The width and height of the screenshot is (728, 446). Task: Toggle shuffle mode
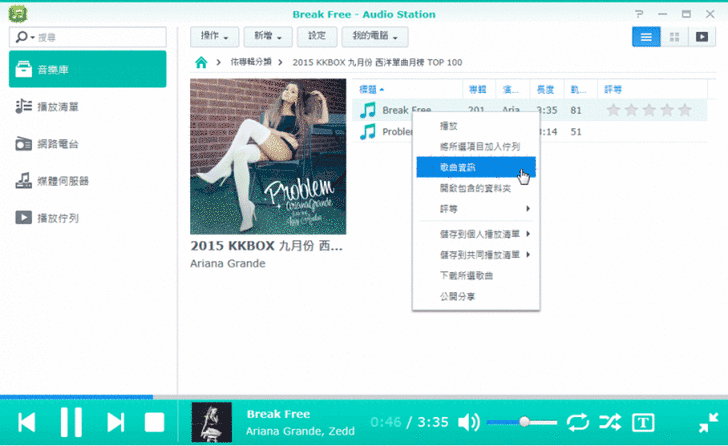pyautogui.click(x=610, y=422)
